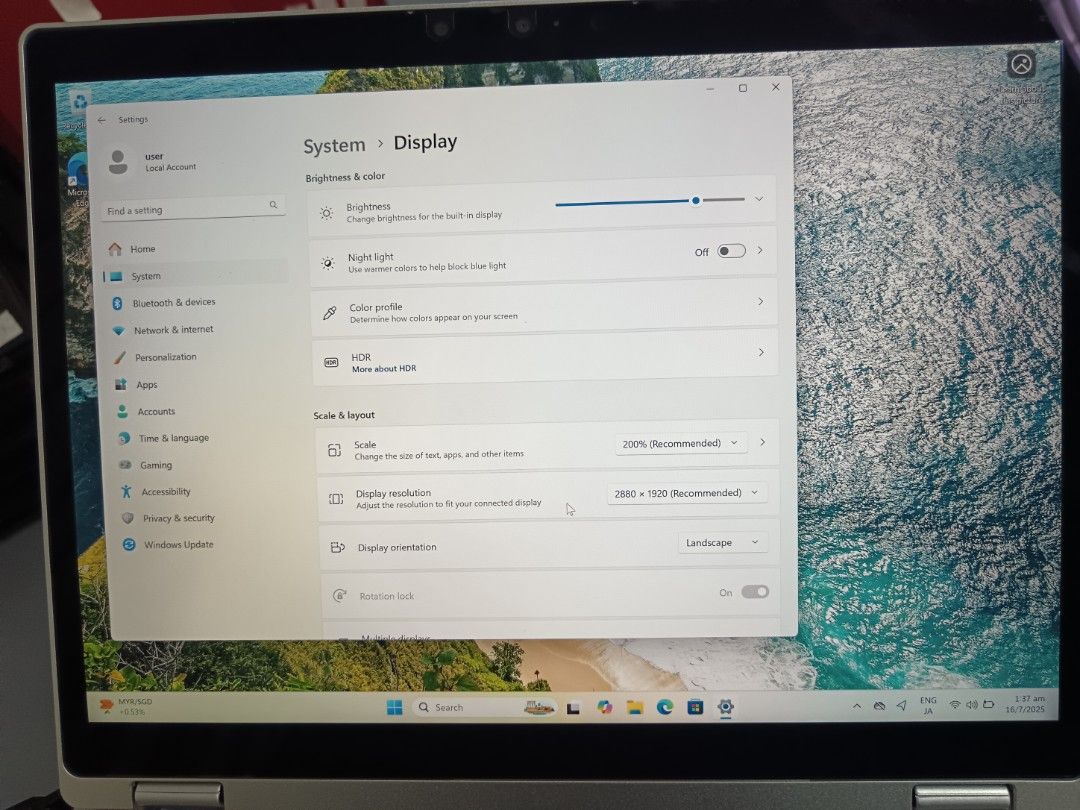
Task: Click the Display resolution icon
Action: pos(336,499)
